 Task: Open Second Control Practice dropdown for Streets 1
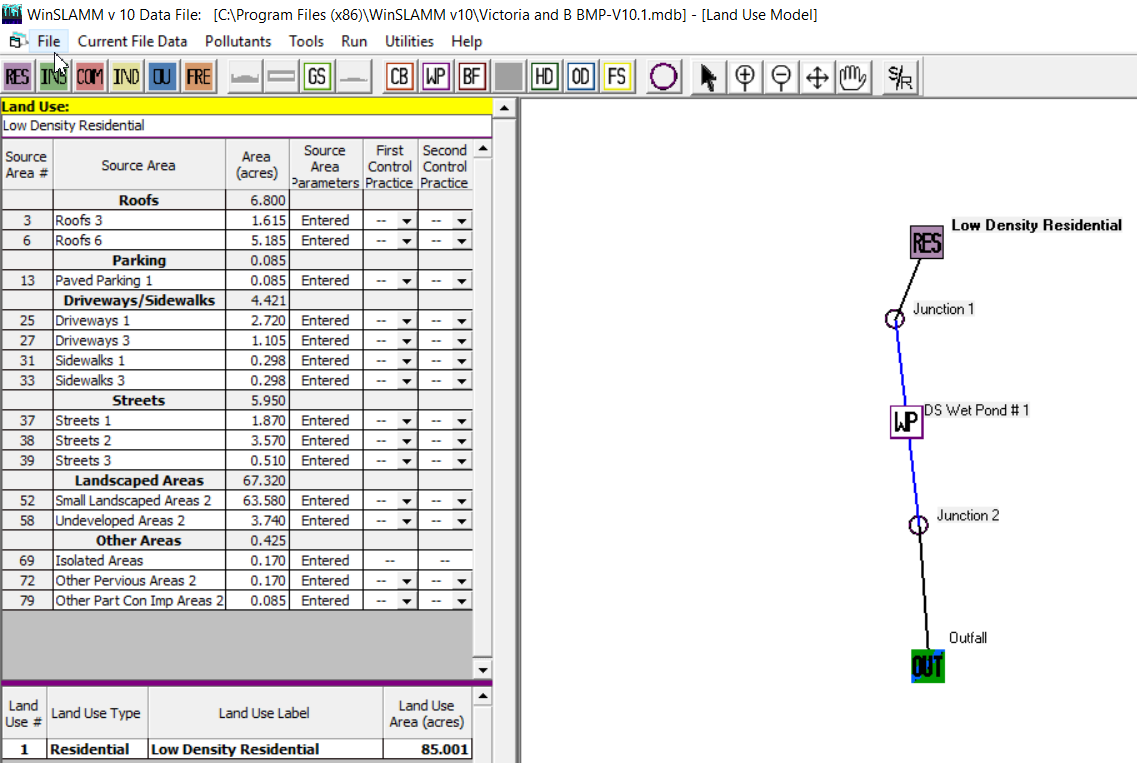pos(461,420)
